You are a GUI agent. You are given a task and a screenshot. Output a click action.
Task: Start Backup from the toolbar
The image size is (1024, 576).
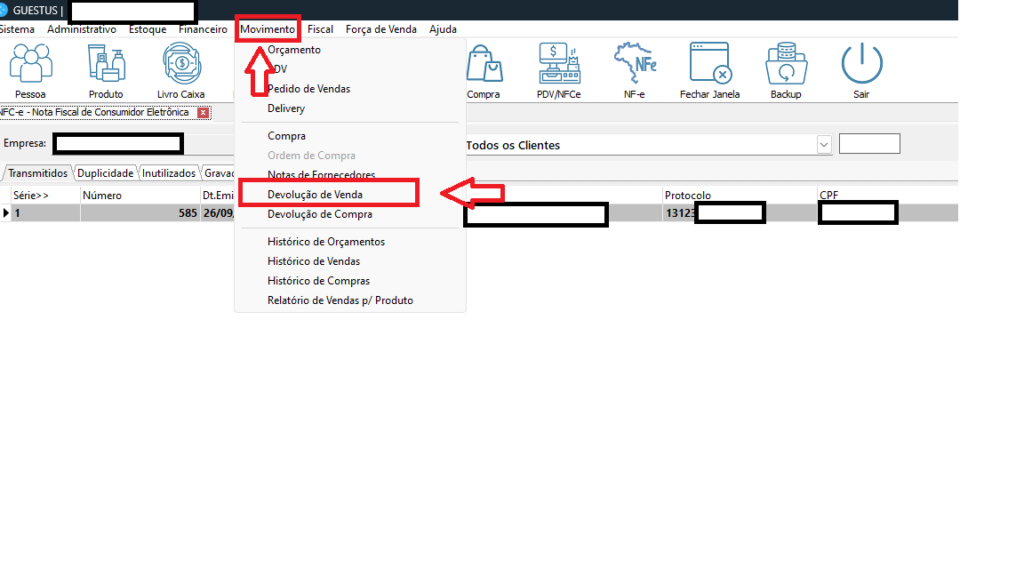(785, 66)
